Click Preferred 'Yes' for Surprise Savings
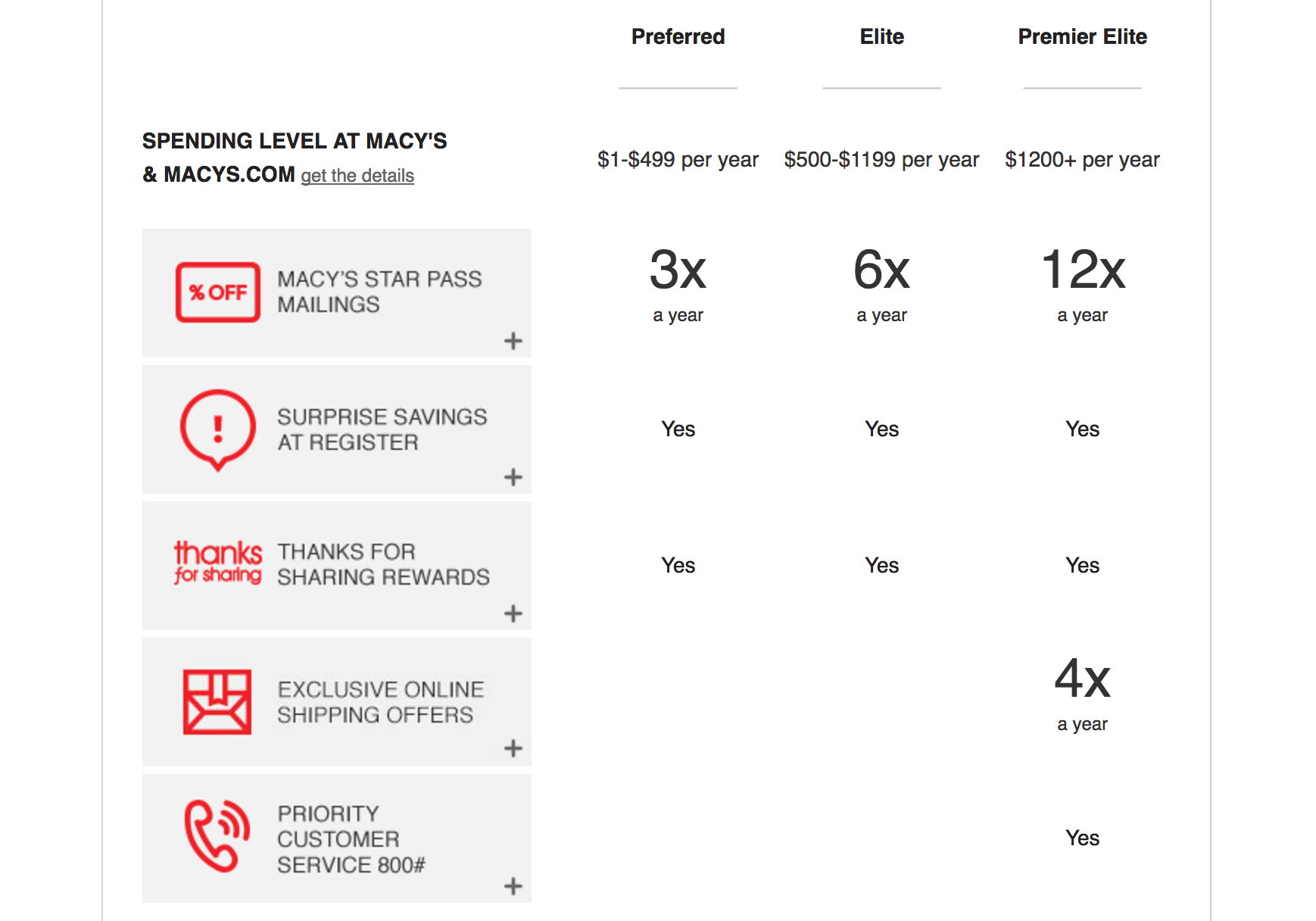Image resolution: width=1316 pixels, height=921 pixels. click(x=678, y=429)
